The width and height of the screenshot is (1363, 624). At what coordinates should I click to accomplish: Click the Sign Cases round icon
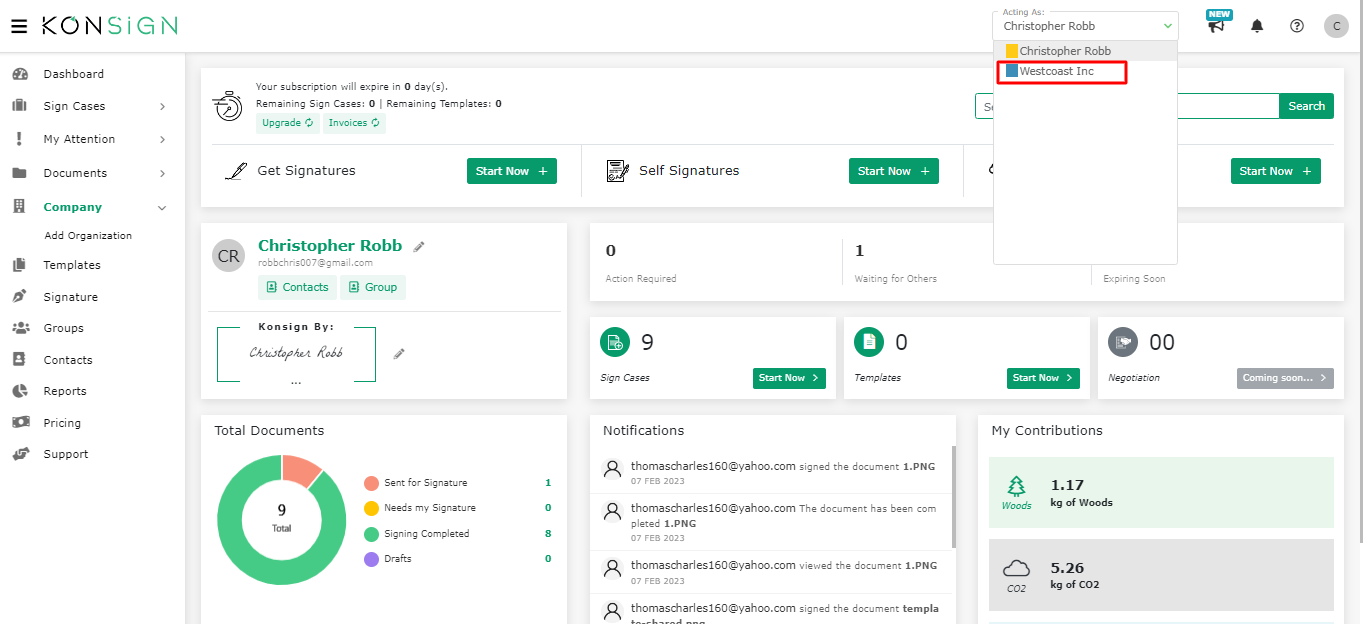click(x=614, y=343)
